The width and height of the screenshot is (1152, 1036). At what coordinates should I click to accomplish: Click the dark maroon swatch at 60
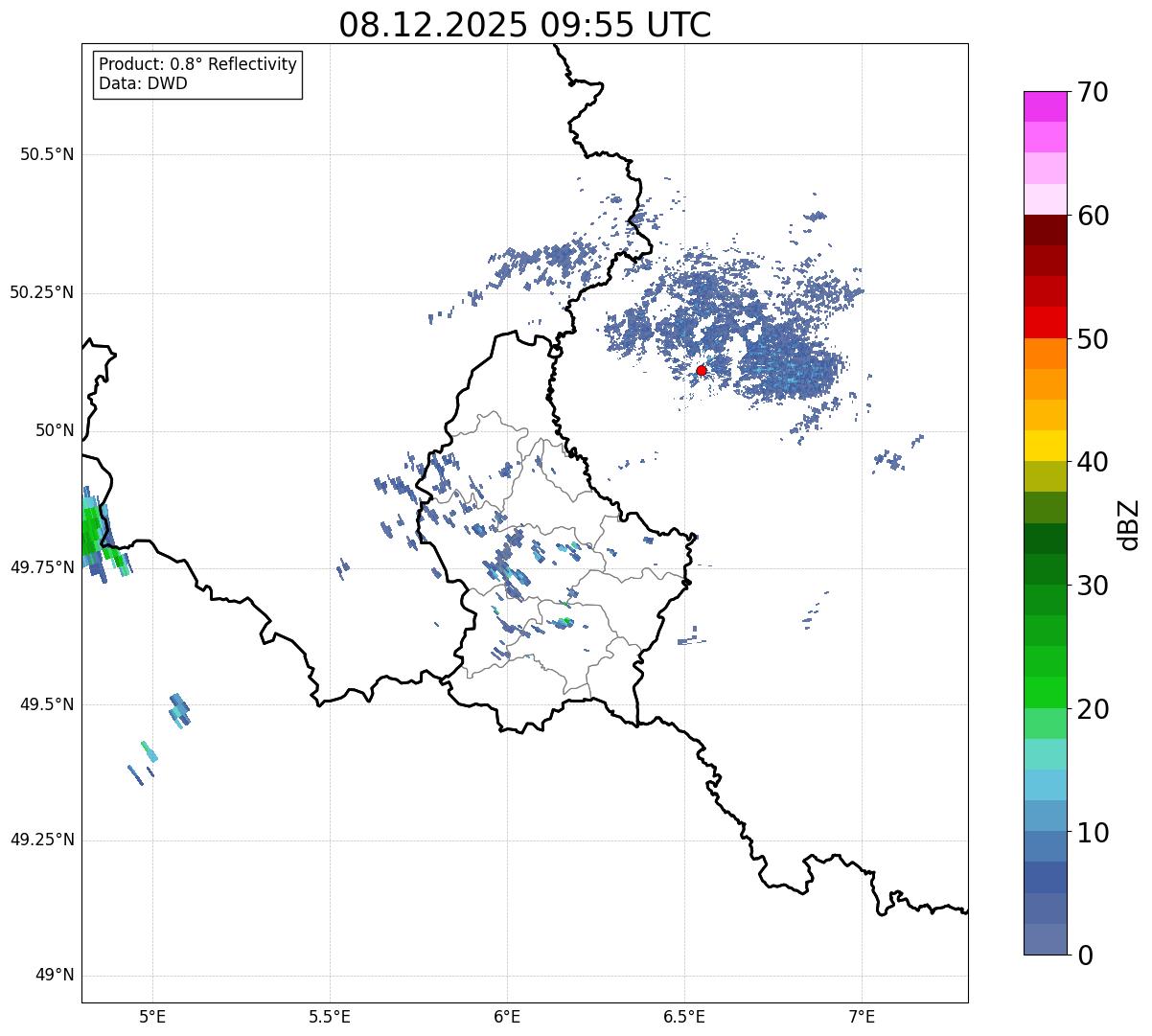click(x=1046, y=230)
